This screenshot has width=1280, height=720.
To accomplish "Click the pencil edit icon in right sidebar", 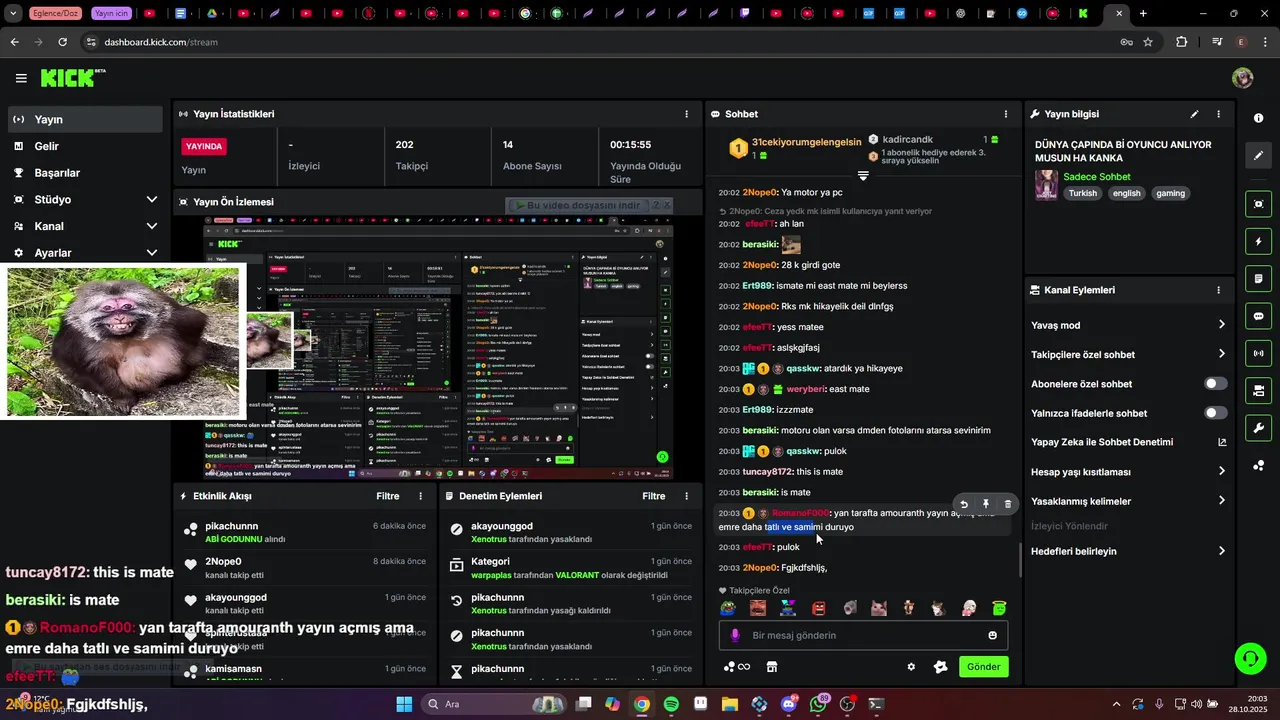I will [x=1258, y=156].
